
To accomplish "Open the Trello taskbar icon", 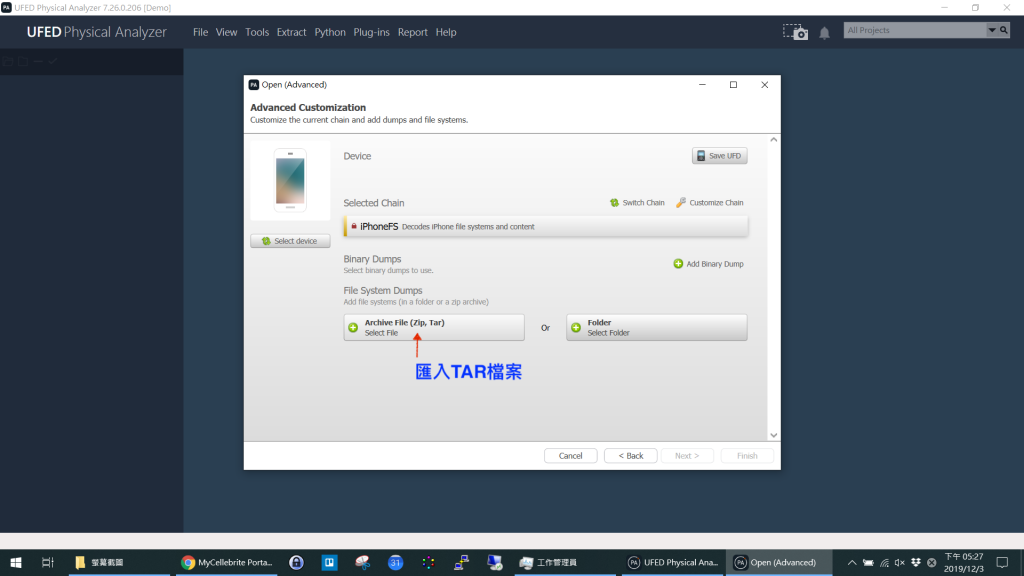I will (329, 562).
